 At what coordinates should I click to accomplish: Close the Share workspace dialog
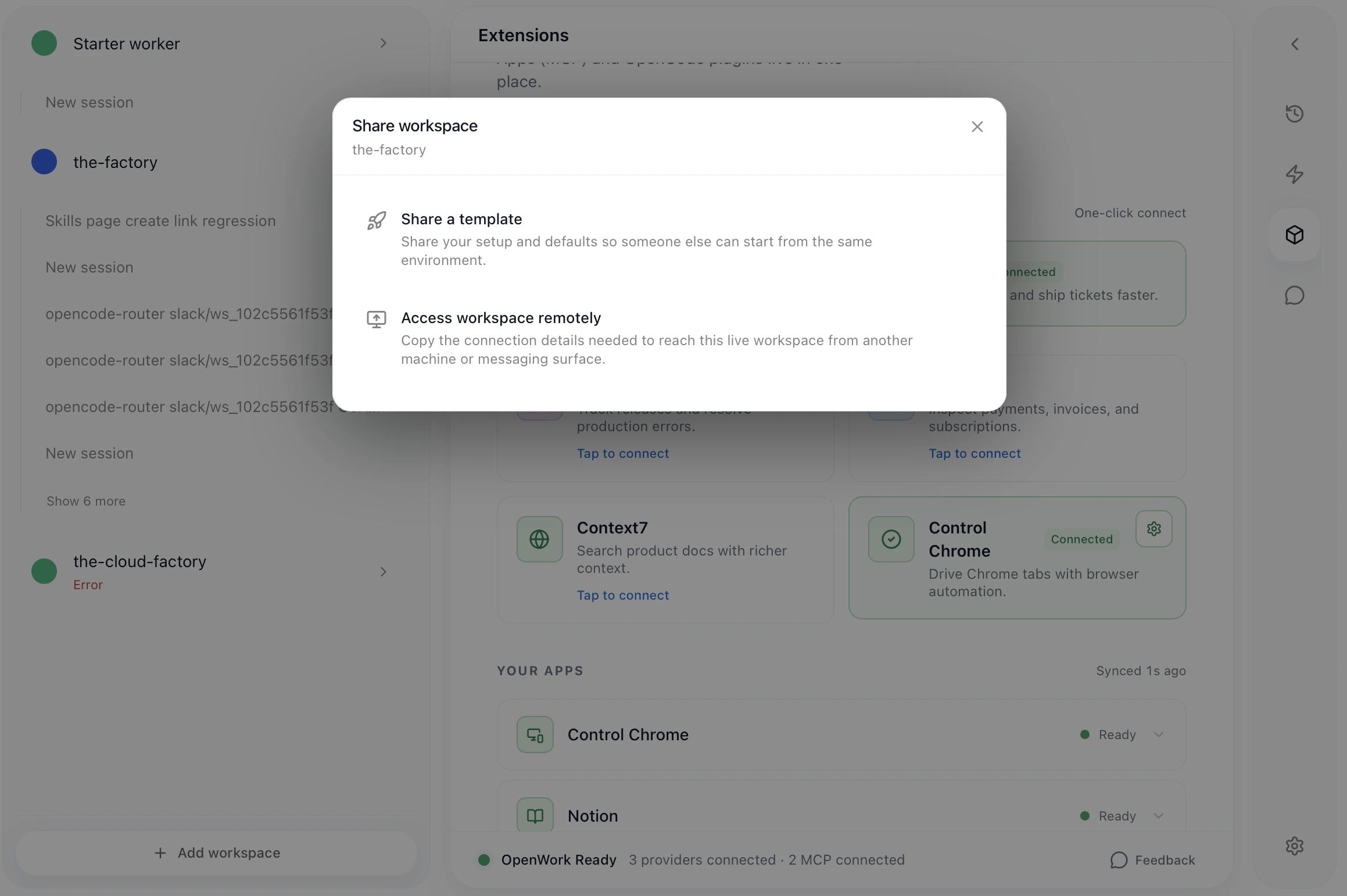(977, 127)
